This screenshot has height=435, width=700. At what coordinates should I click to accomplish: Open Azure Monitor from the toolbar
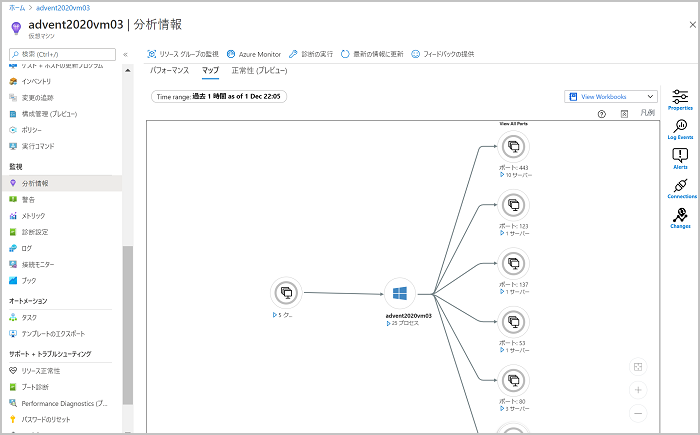click(254, 54)
